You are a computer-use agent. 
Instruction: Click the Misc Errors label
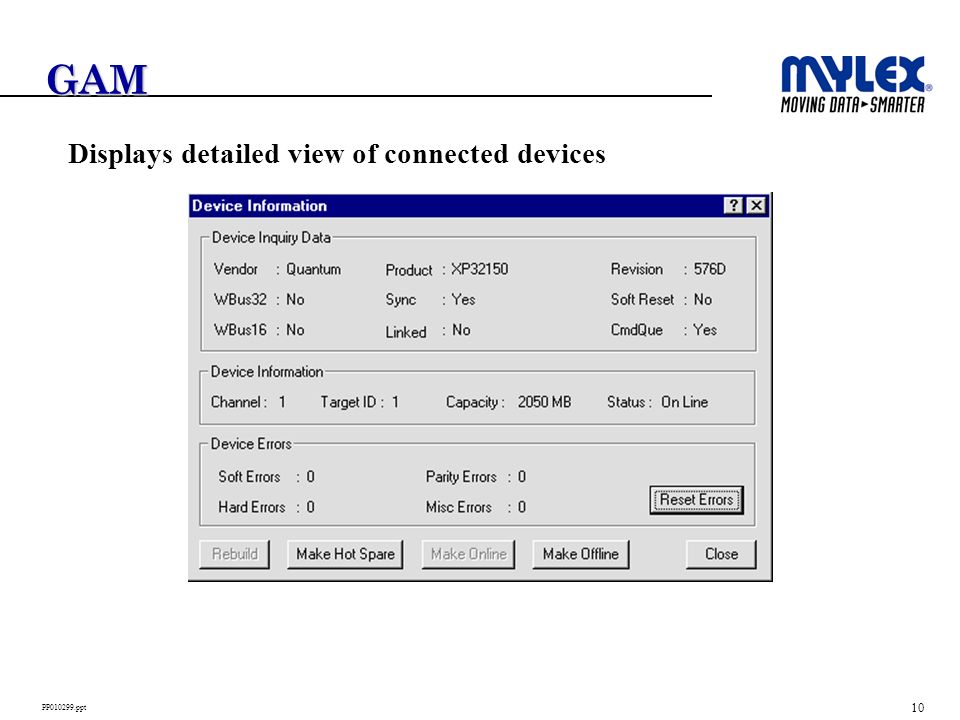[x=459, y=508]
